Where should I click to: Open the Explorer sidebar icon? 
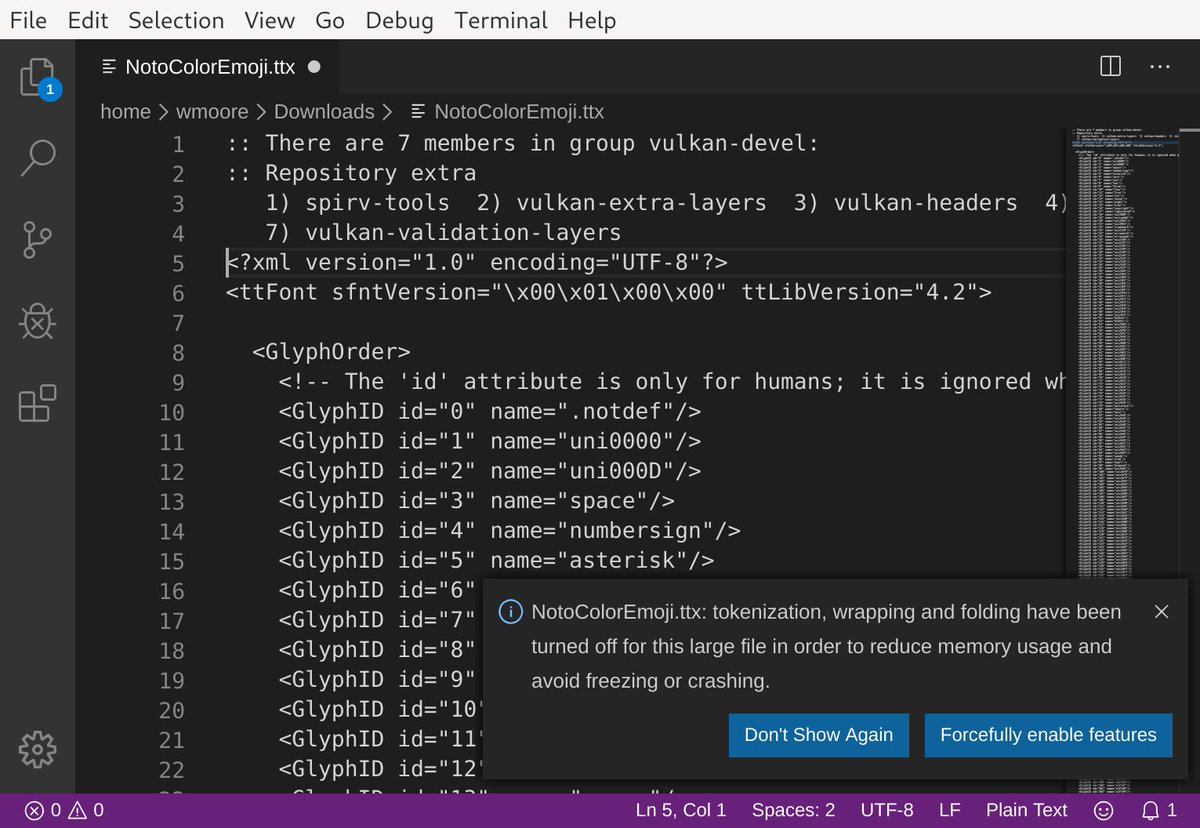coord(37,78)
